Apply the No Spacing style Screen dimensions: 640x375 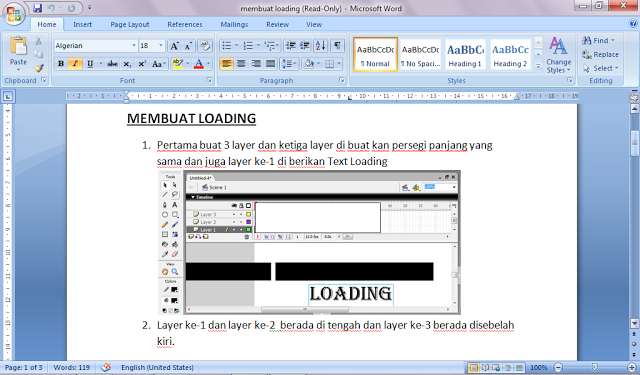click(420, 55)
